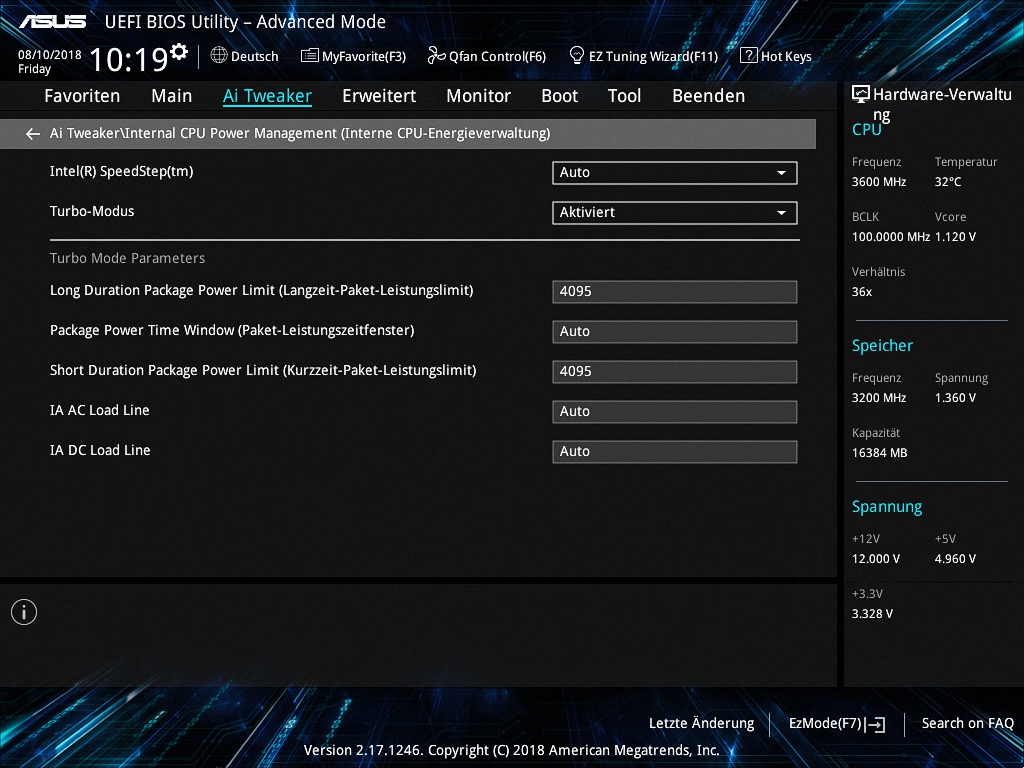Click the capacity value 16384 MB
This screenshot has width=1024, height=768.
880,453
